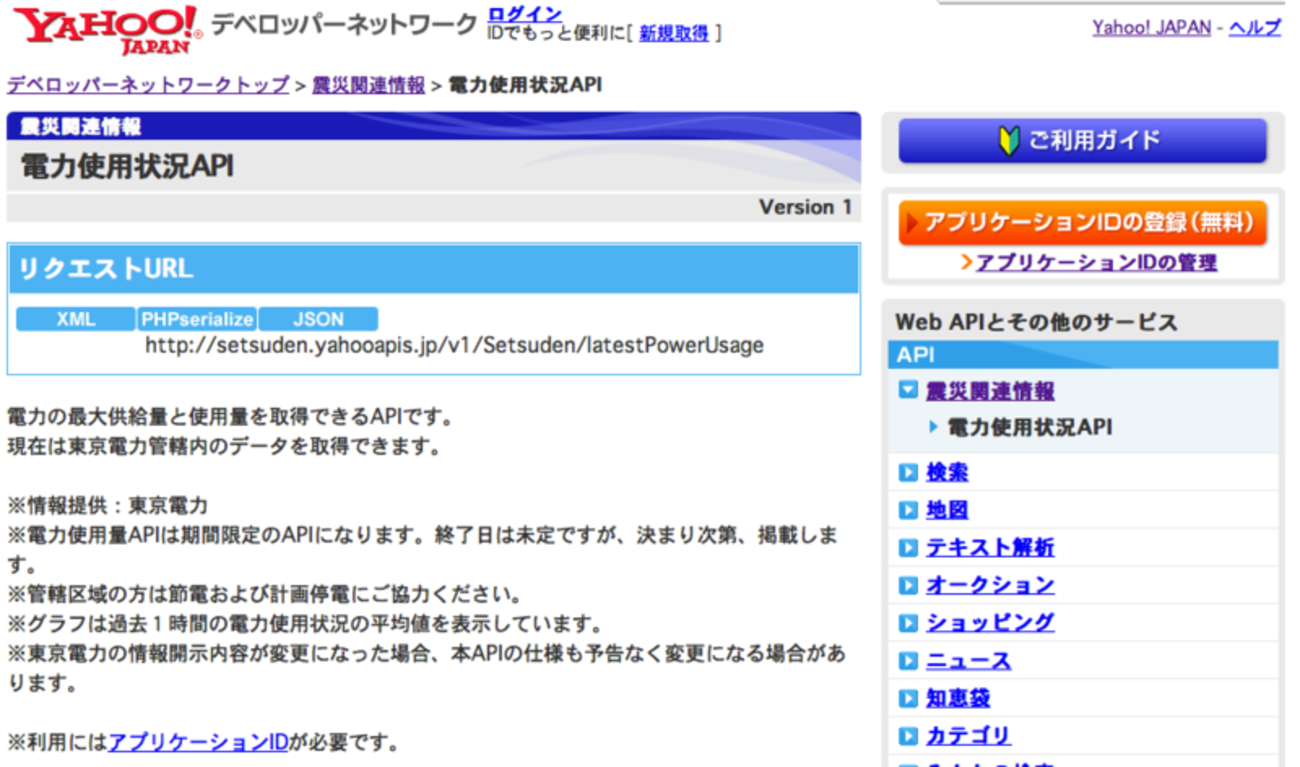The height and width of the screenshot is (767, 1300).
Task: Click the デベロッパーネットワーク header title
Action: (344, 25)
